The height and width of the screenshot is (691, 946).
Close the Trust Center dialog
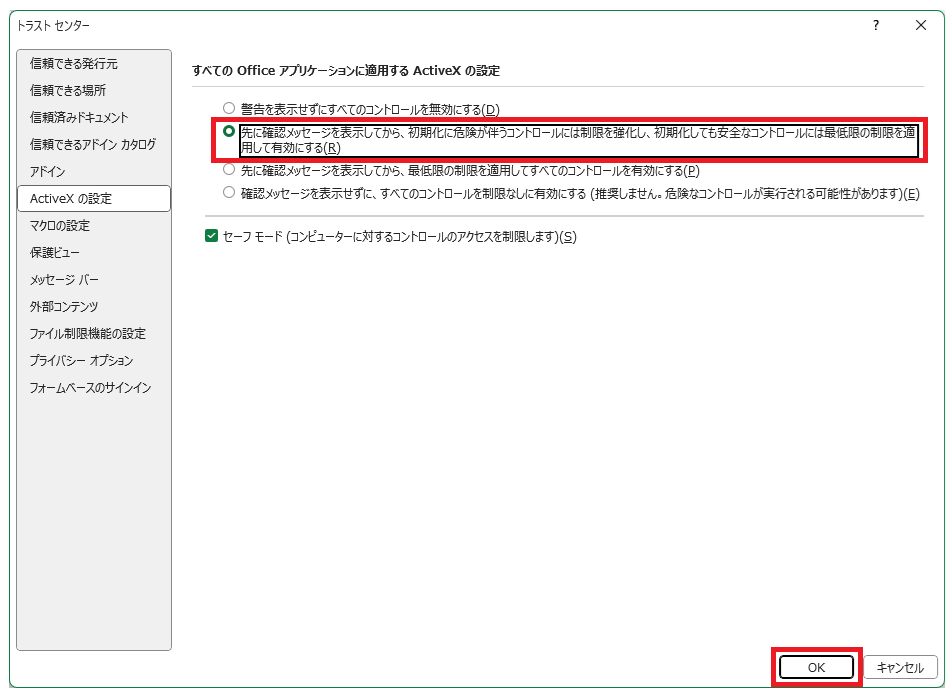pos(920,25)
